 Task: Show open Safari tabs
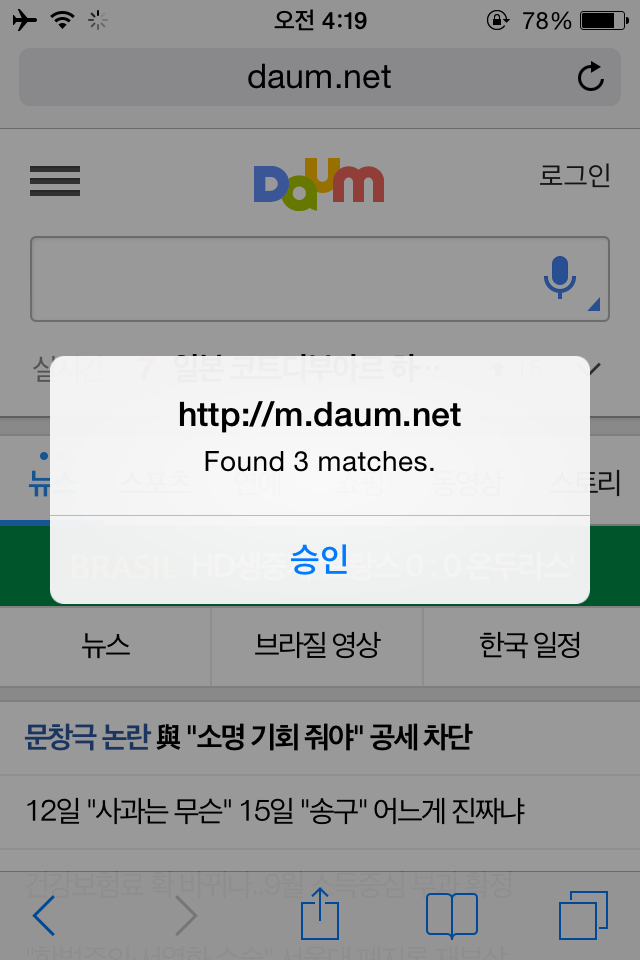click(x=583, y=915)
